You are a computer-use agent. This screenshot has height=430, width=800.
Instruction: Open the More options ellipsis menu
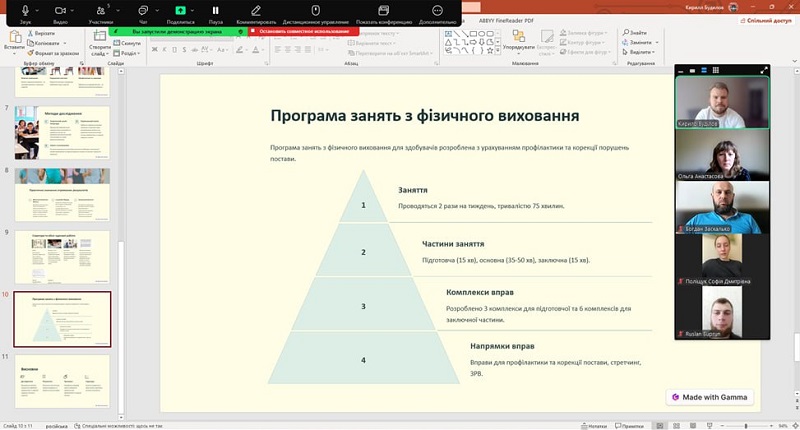437,11
